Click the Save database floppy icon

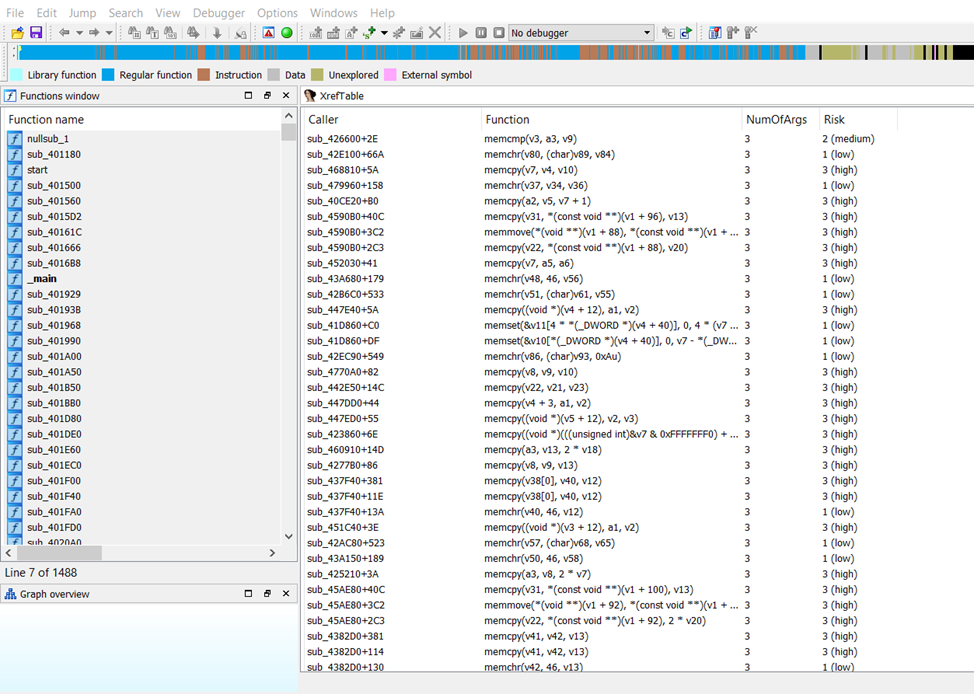pyautogui.click(x=36, y=32)
